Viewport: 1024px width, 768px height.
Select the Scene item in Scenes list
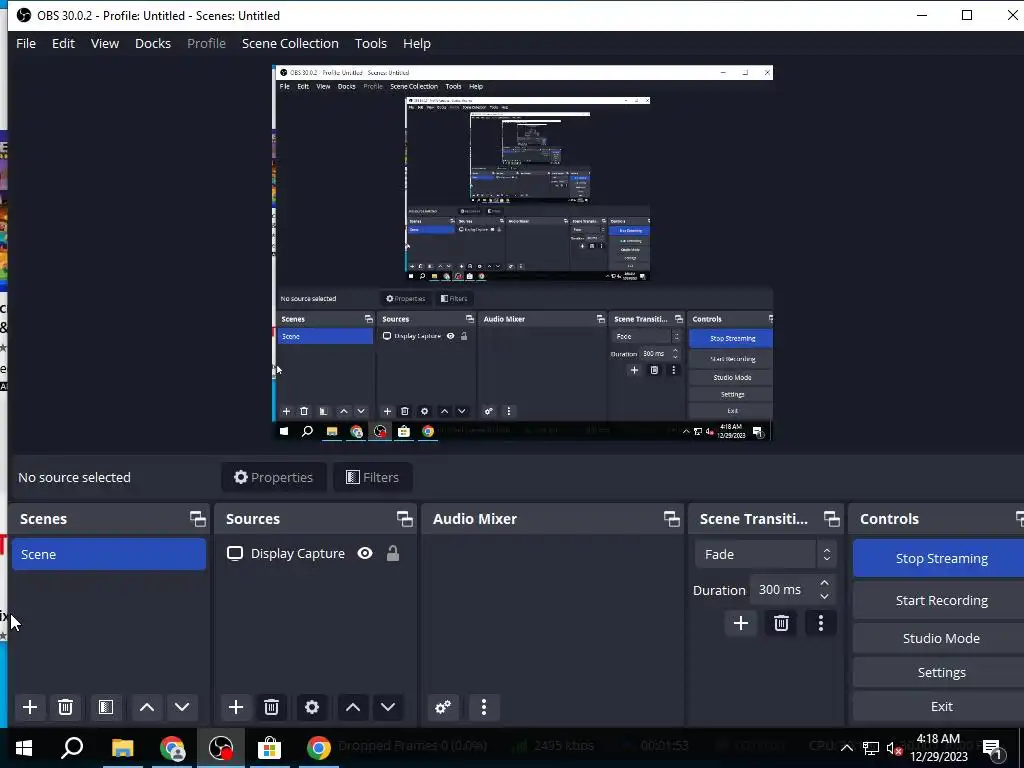click(109, 554)
